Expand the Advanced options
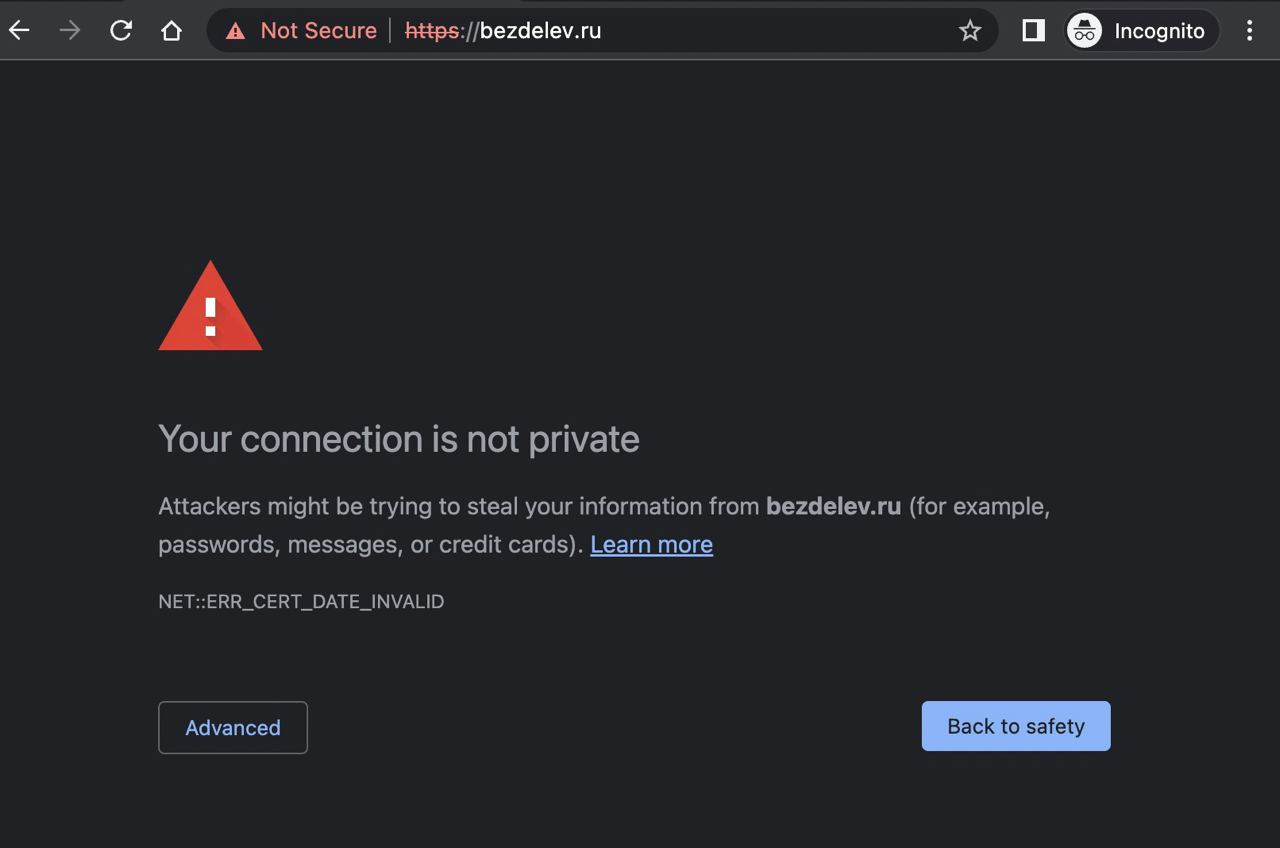The height and width of the screenshot is (848, 1280). (233, 727)
